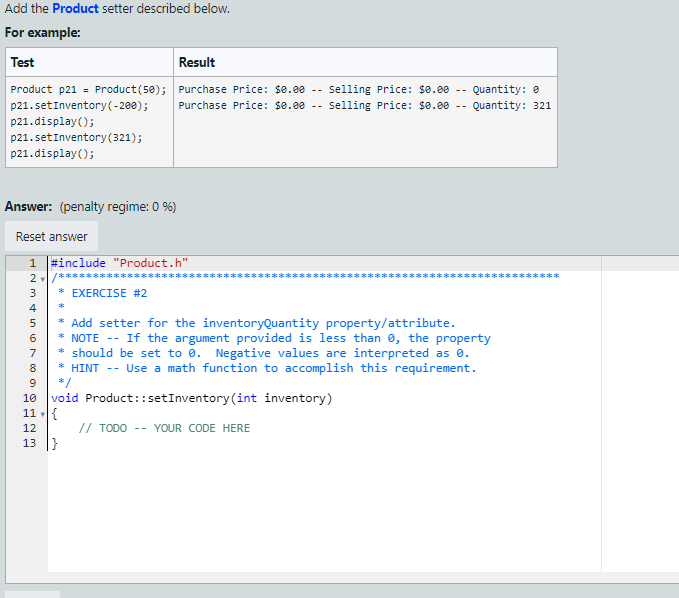Click the 'should be set to 0' comment line
This screenshot has height=598, width=679.
[x=263, y=353]
